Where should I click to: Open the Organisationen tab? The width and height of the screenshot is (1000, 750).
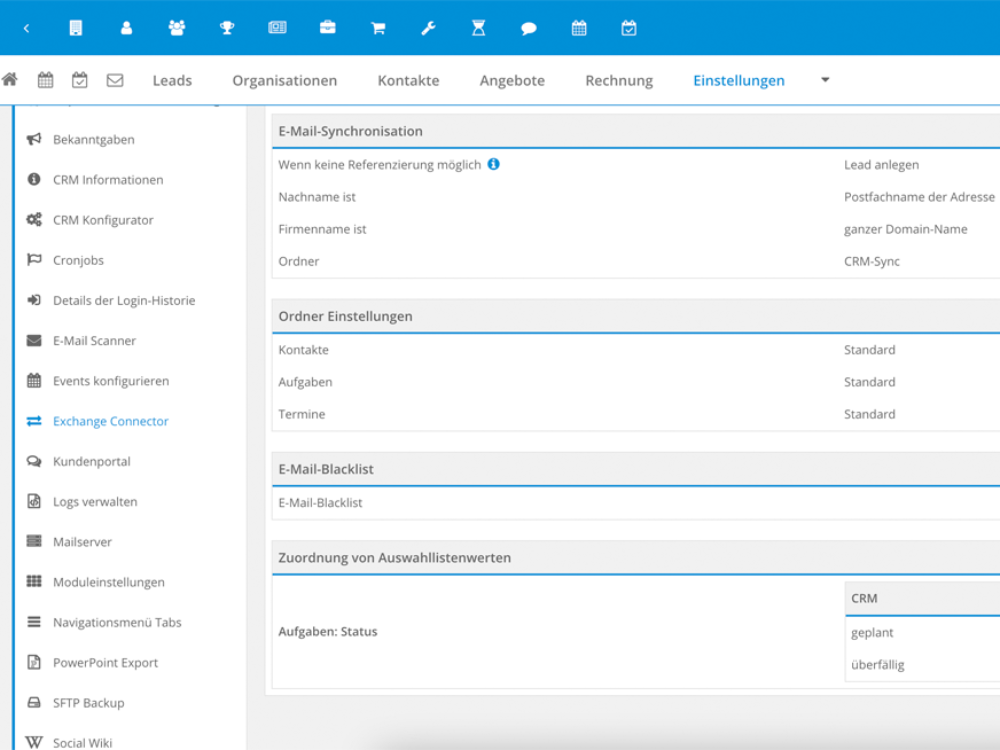[285, 81]
